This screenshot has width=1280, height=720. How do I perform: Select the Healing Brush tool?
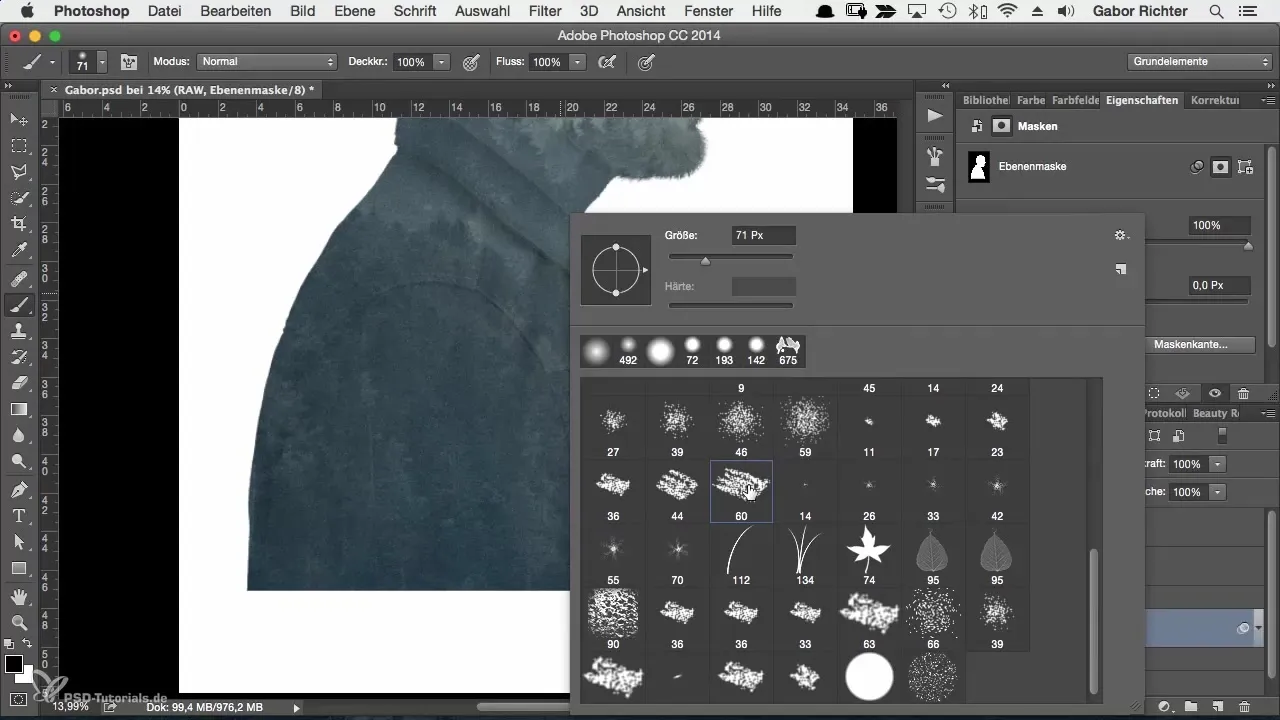click(19, 279)
